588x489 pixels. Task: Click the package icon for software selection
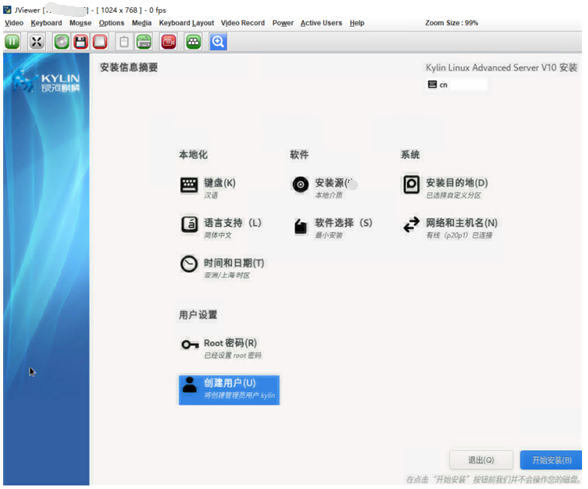pos(300,226)
